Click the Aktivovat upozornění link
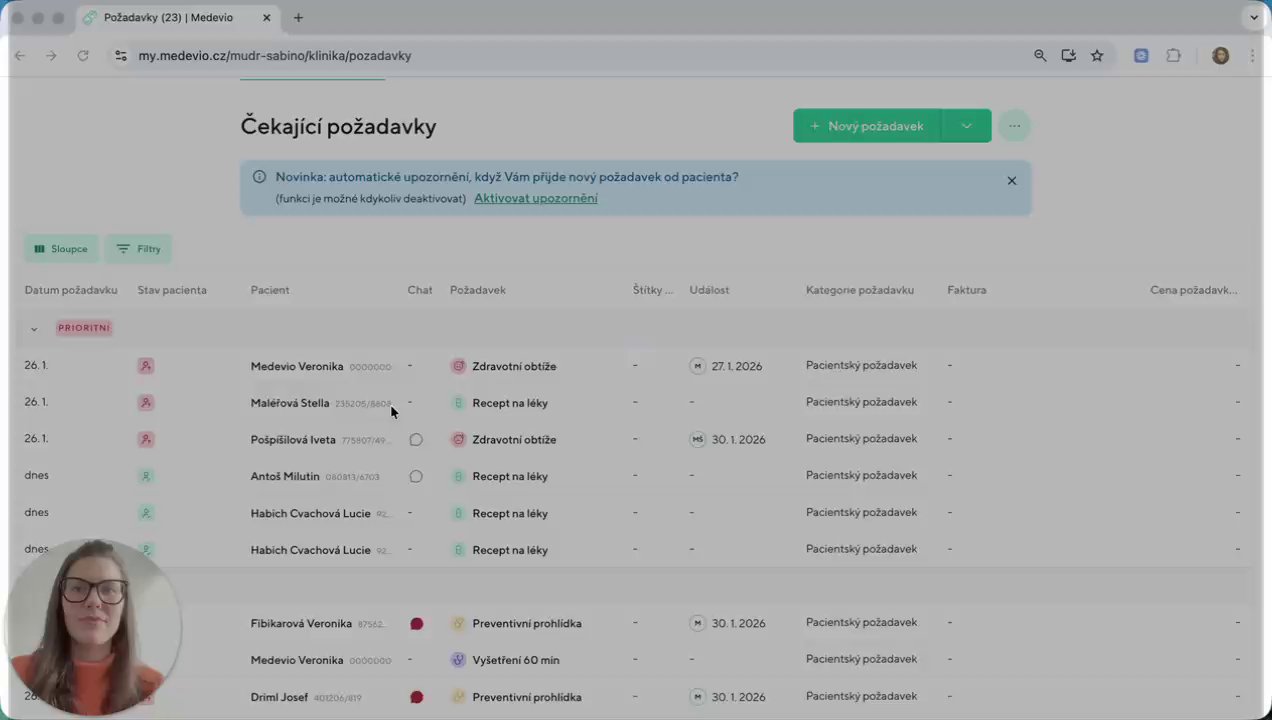 [535, 198]
